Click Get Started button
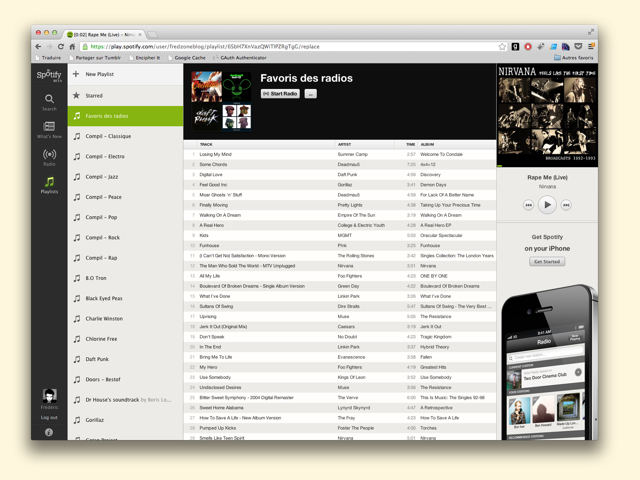640x480 pixels. pos(547,262)
